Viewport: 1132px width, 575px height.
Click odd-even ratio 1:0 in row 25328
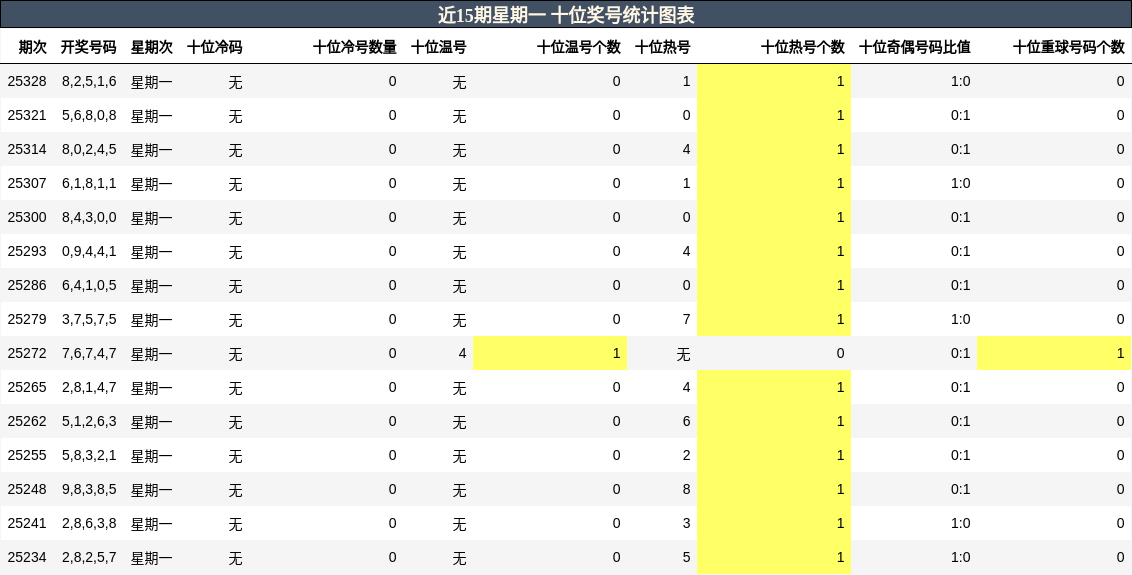[x=960, y=82]
